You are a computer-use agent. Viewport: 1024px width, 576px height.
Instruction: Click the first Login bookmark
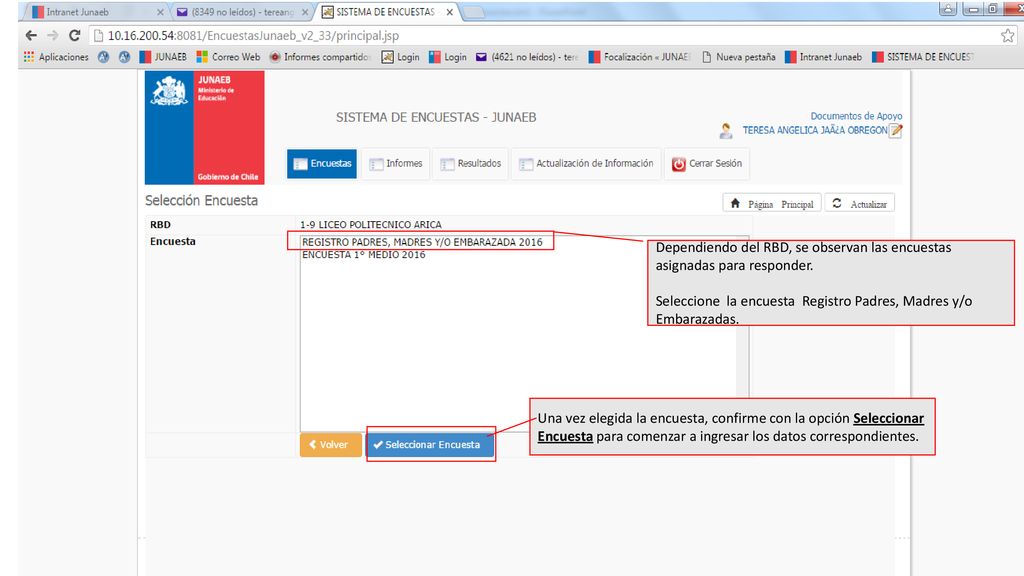pos(401,57)
